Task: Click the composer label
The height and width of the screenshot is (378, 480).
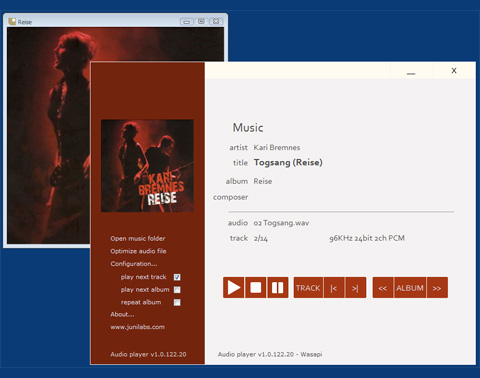Action: click(231, 197)
